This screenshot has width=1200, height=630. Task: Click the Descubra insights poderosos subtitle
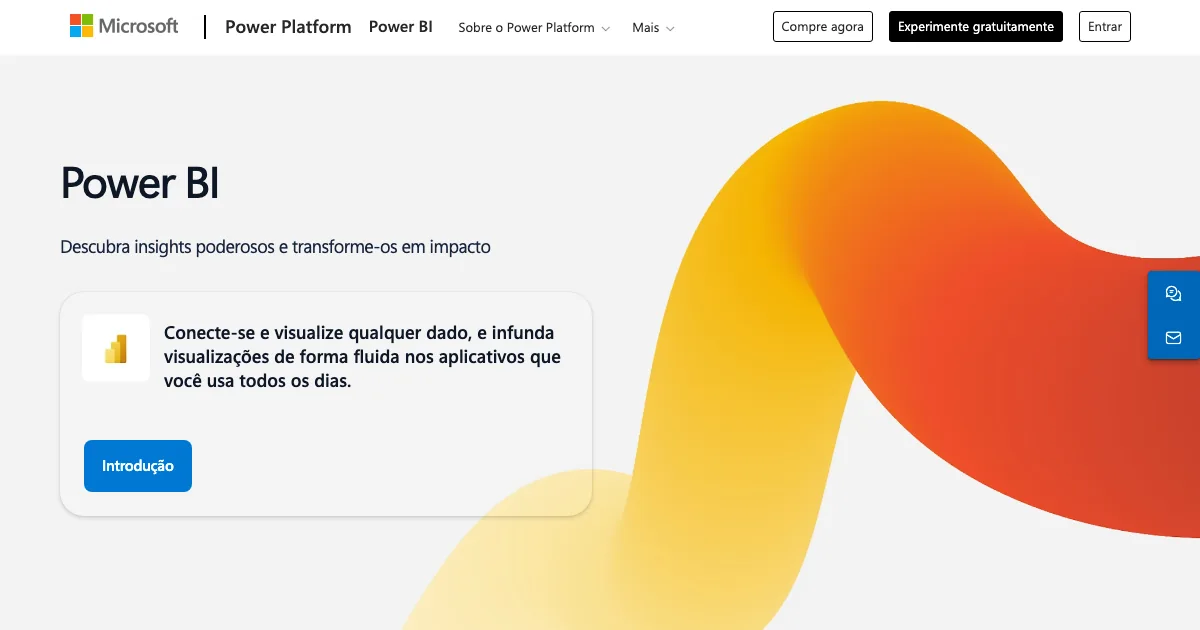coord(275,246)
